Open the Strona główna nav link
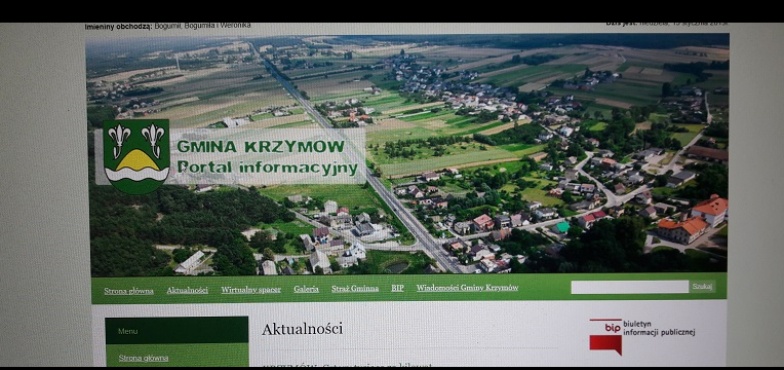 pos(128,290)
